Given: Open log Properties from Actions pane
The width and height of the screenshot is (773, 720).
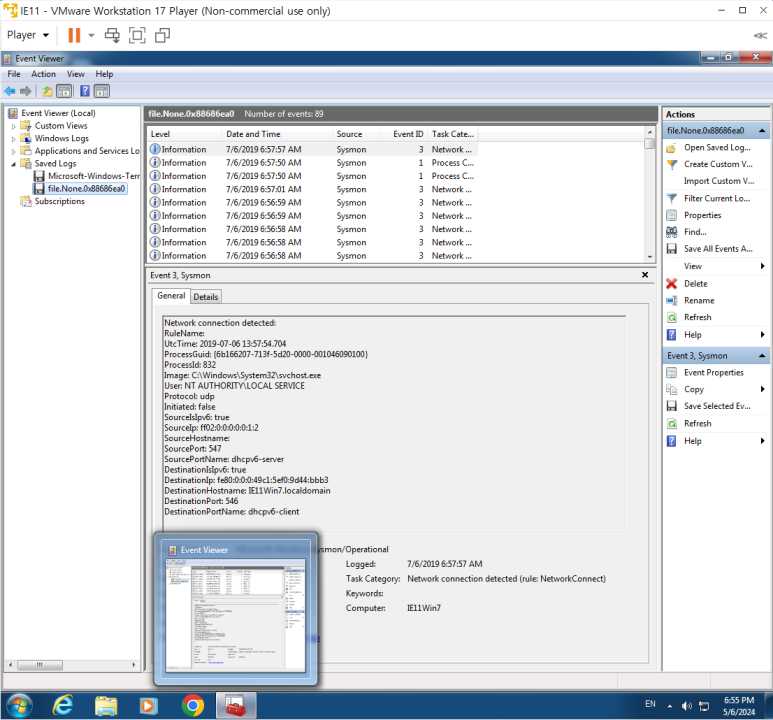Looking at the screenshot, I should point(702,215).
